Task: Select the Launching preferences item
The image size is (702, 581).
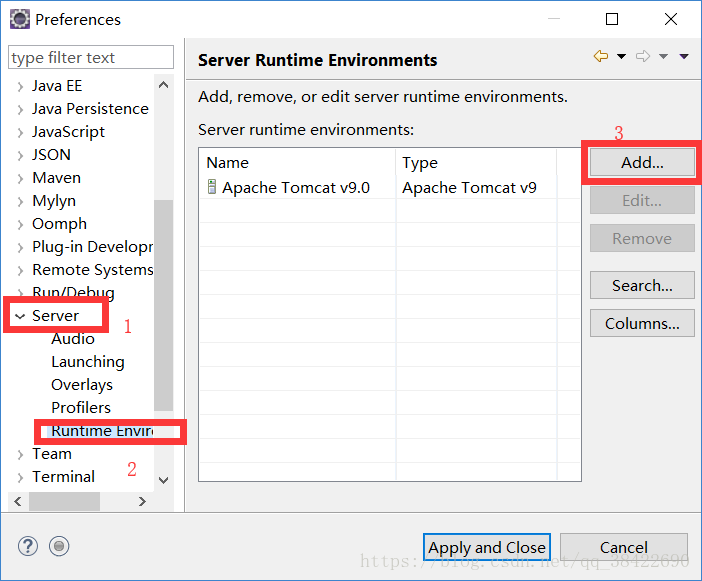Action: coord(88,362)
